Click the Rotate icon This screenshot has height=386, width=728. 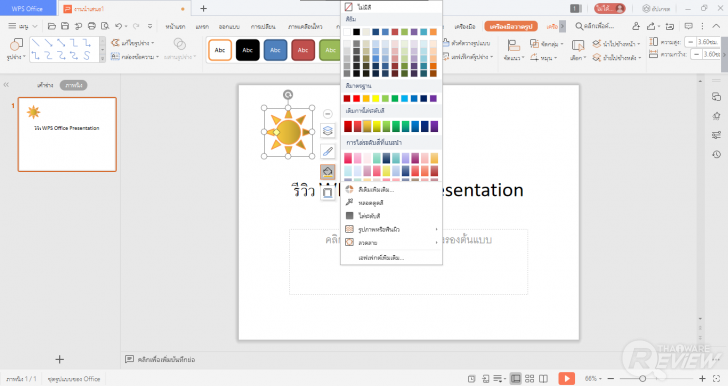point(534,57)
